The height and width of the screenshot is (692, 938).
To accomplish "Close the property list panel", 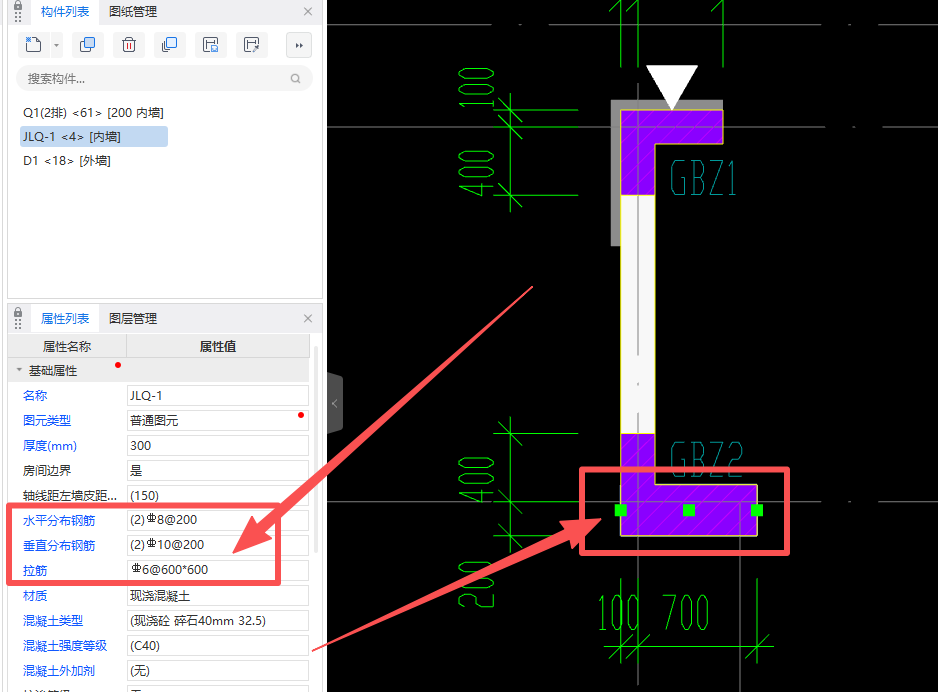I will [x=308, y=319].
